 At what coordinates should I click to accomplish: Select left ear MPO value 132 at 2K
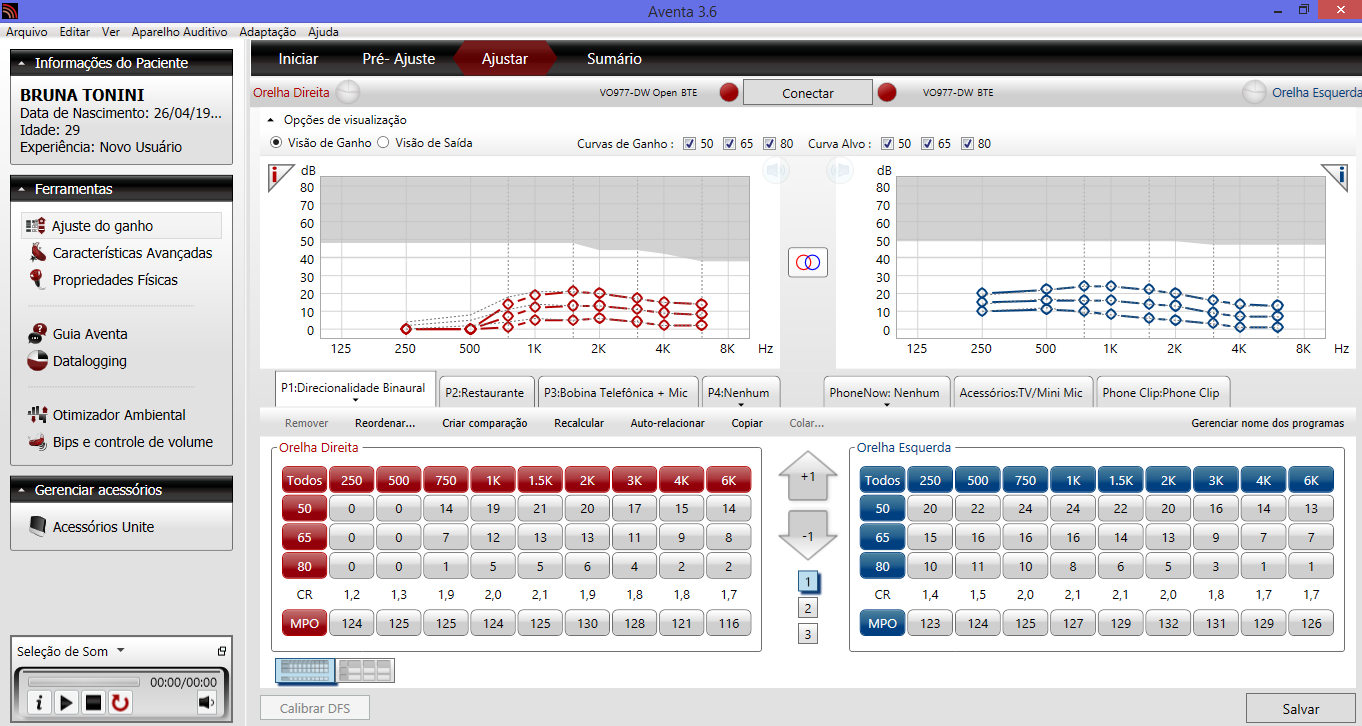[x=1170, y=623]
